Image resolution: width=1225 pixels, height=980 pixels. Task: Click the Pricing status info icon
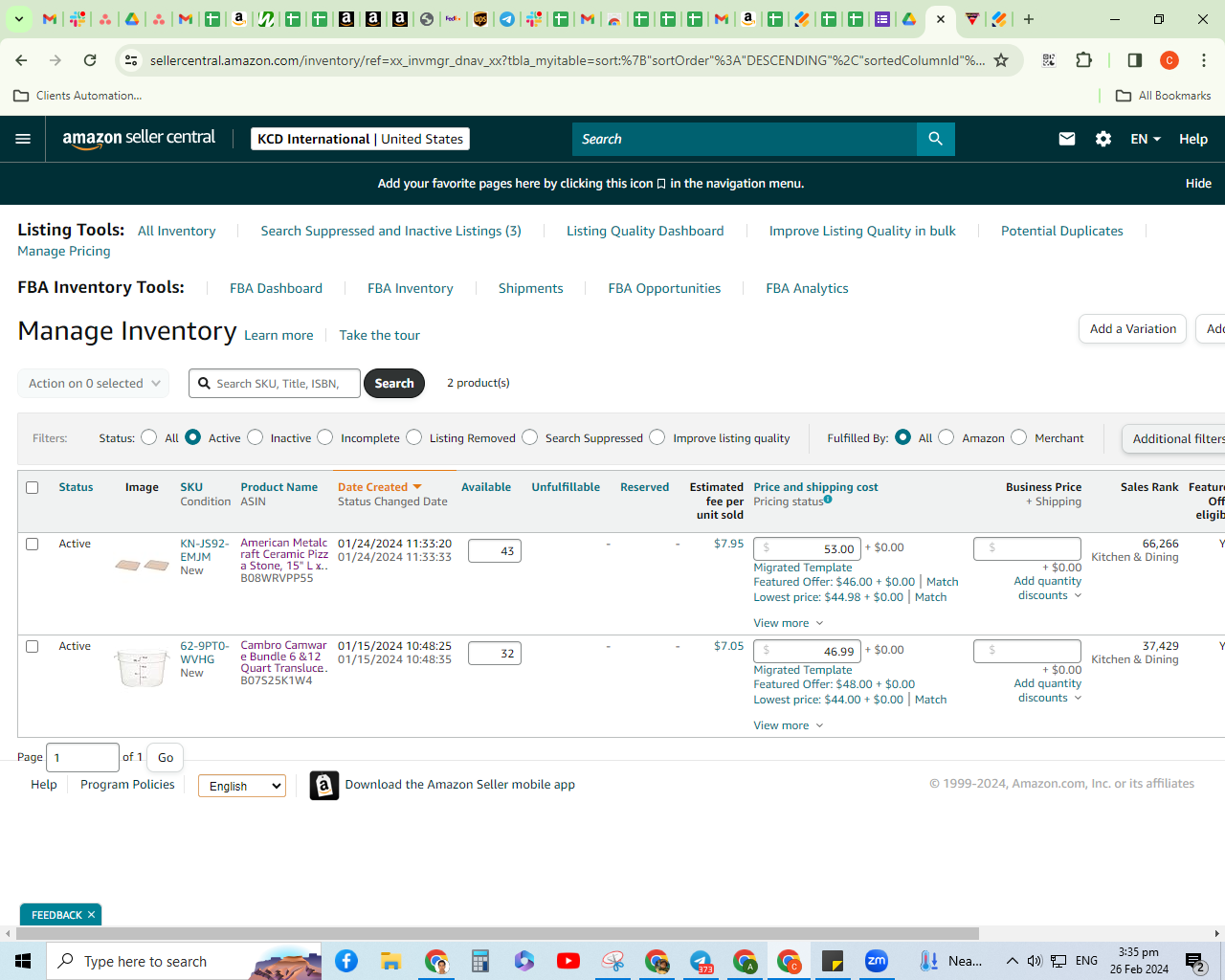coord(828,500)
